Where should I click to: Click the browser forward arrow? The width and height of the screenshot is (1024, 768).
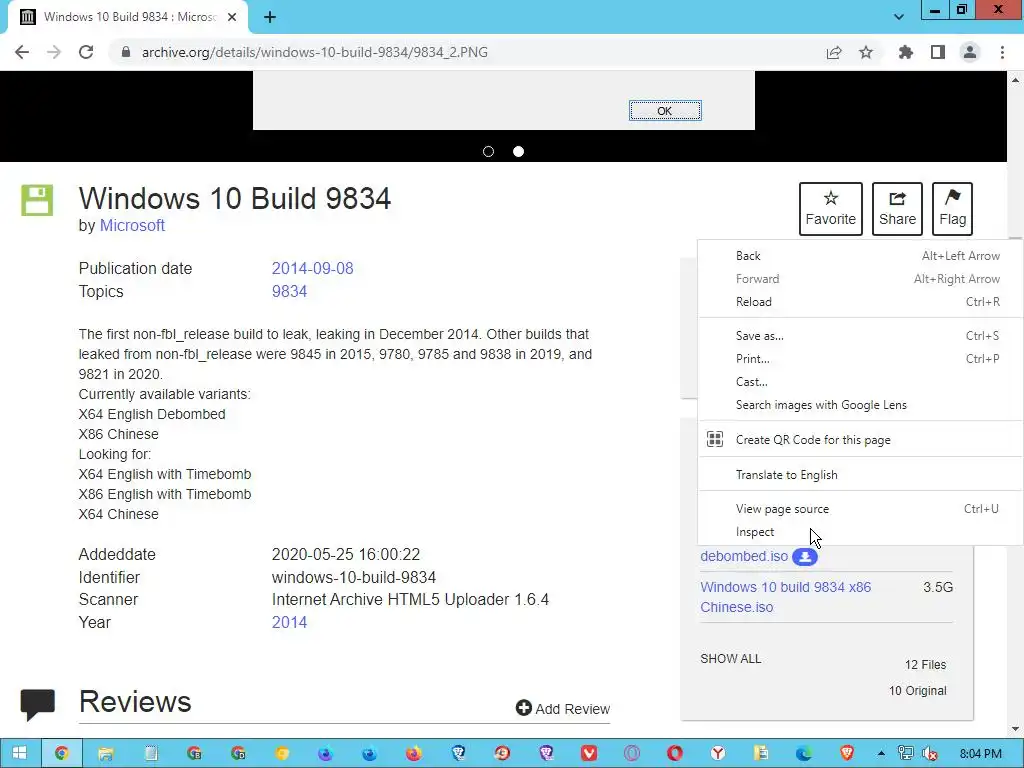tap(54, 52)
